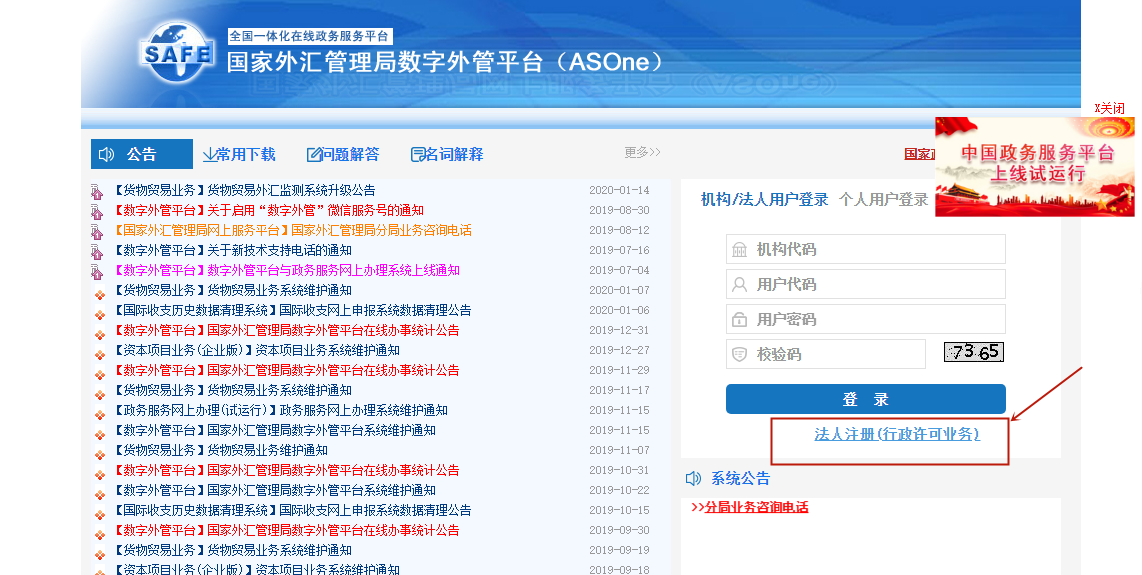Open the 2019-10-22 数字外管平台系统维护通知
Image resolution: width=1142 pixels, height=575 pixels.
[275, 490]
